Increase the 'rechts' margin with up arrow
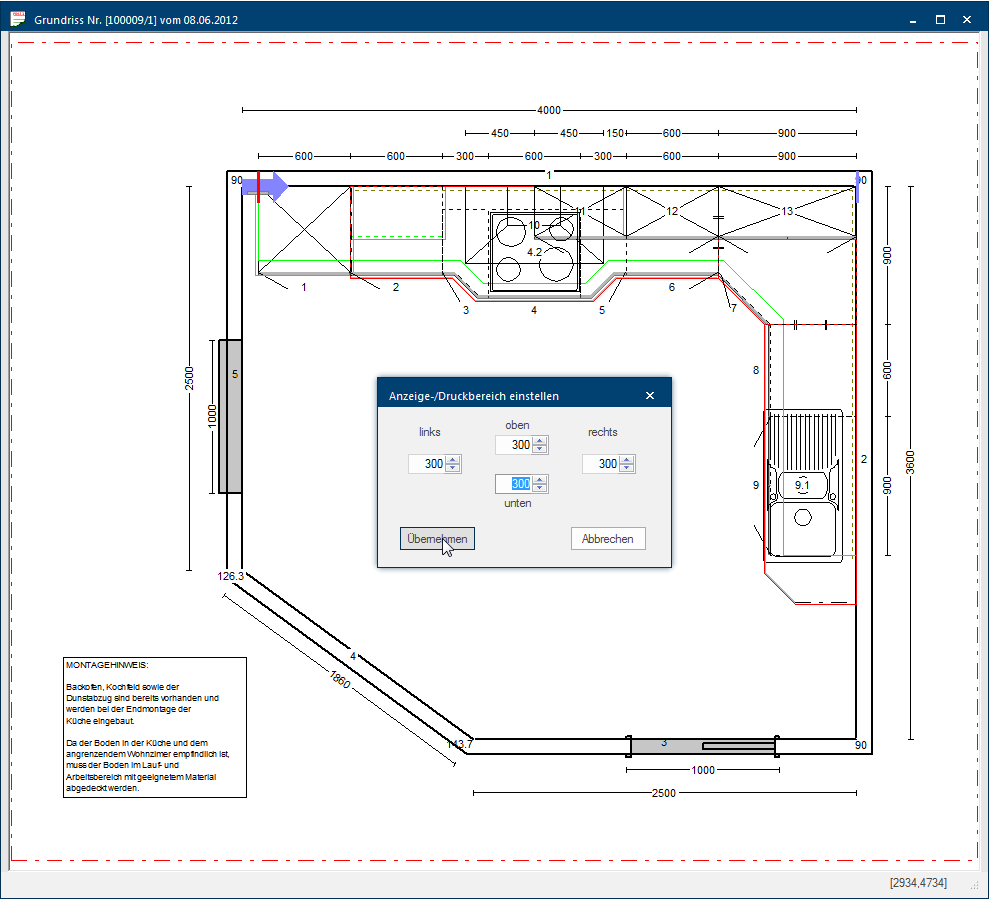The height and width of the screenshot is (899, 989). point(627,460)
